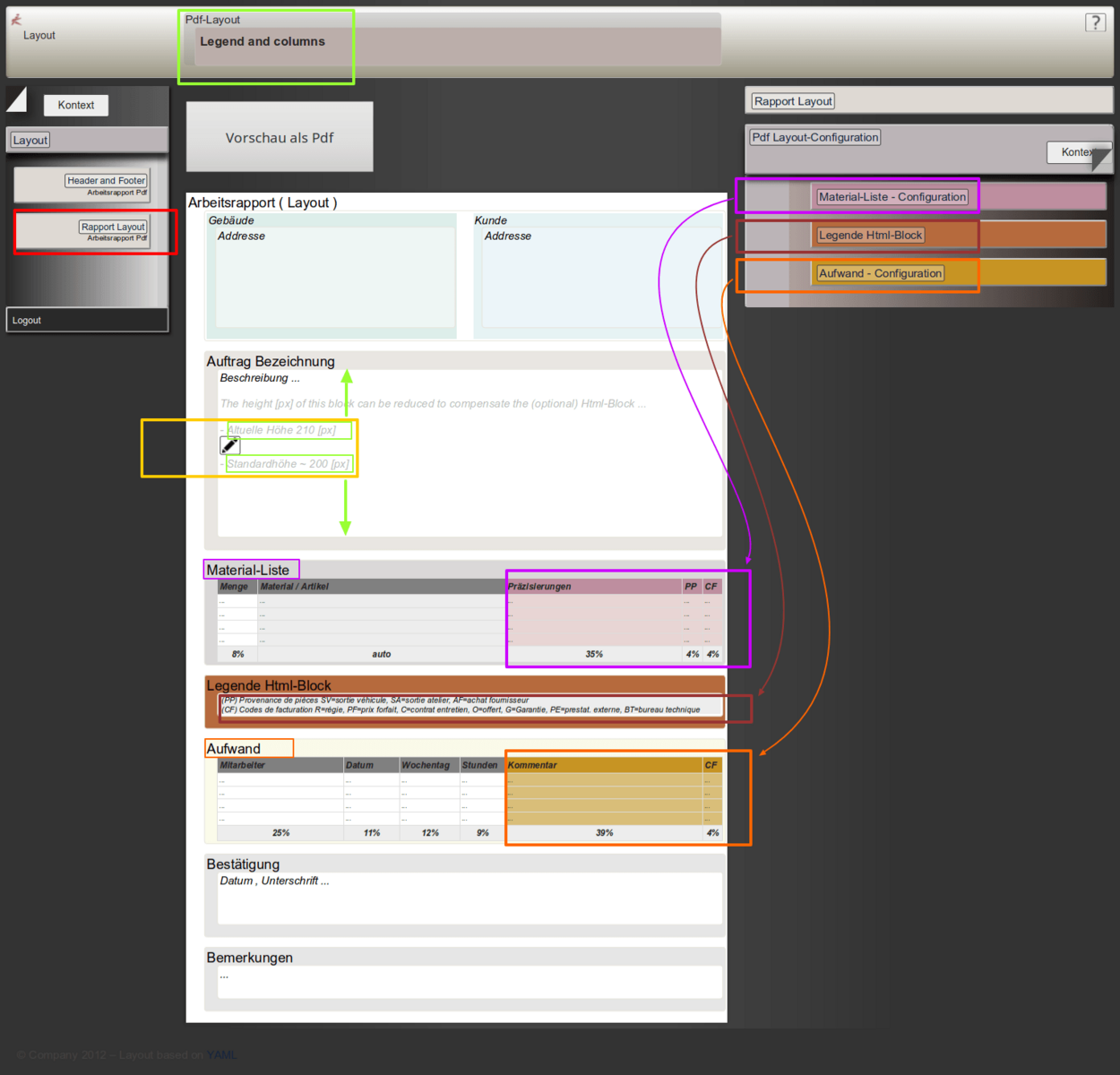1120x1075 pixels.
Task: Click the pencil edit icon
Action: 230,445
